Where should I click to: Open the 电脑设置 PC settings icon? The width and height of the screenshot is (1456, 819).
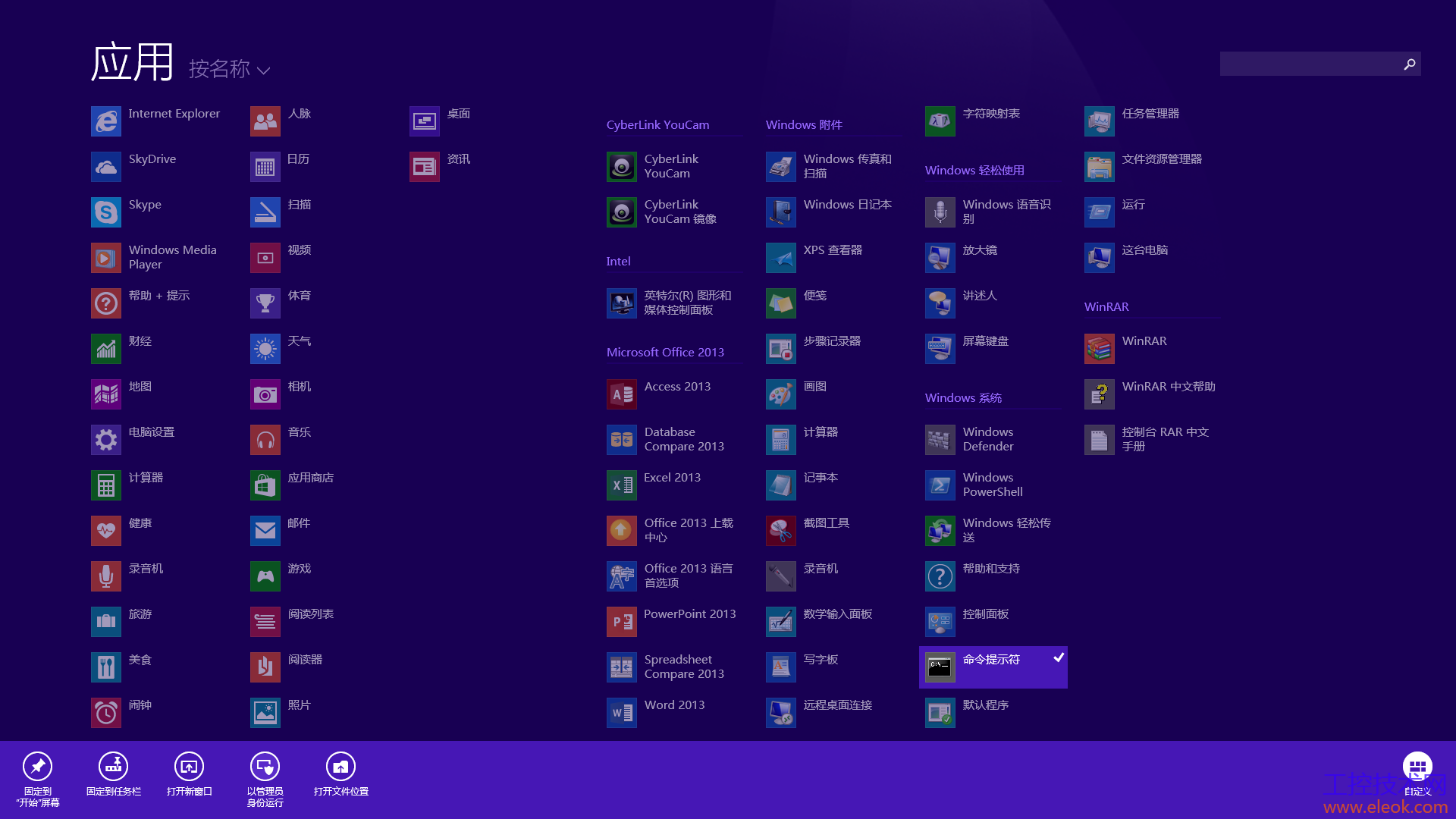point(106,440)
